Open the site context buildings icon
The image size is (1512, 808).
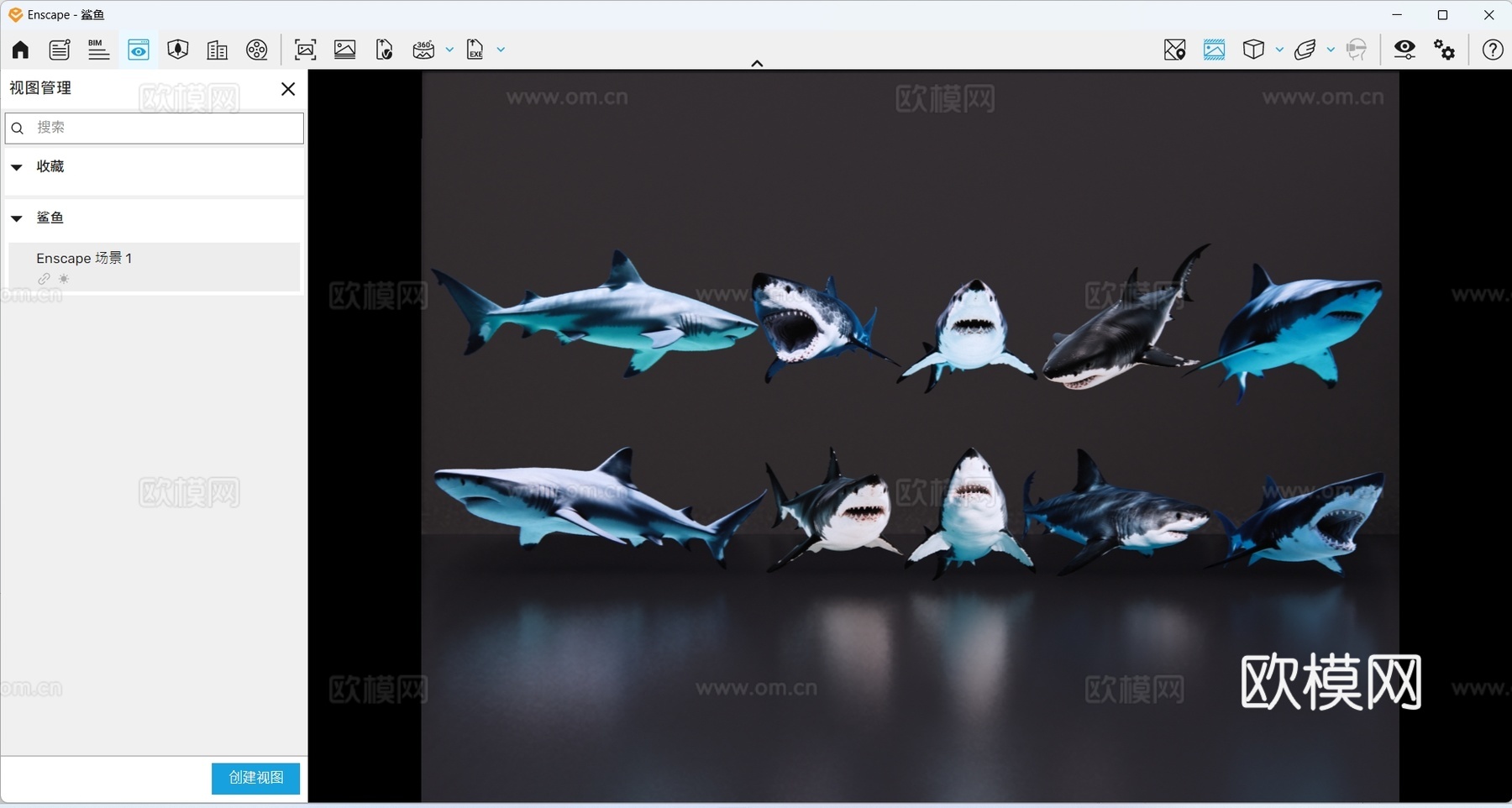tap(218, 50)
